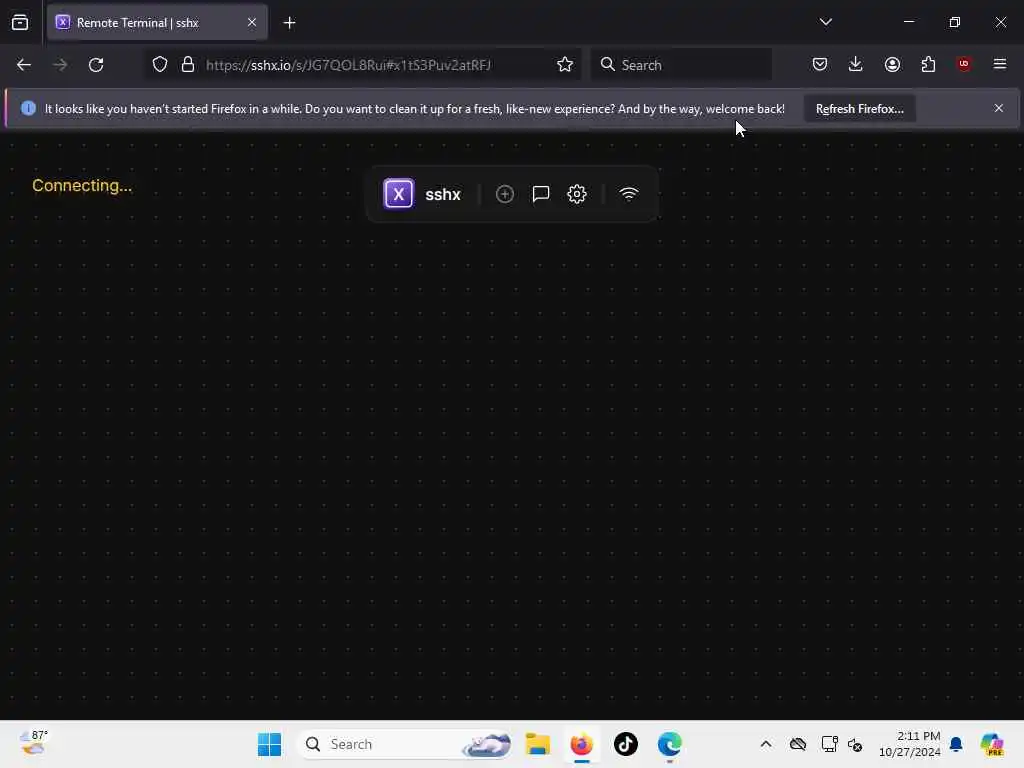View site security padlock info
The height and width of the screenshot is (768, 1024).
coord(188,65)
